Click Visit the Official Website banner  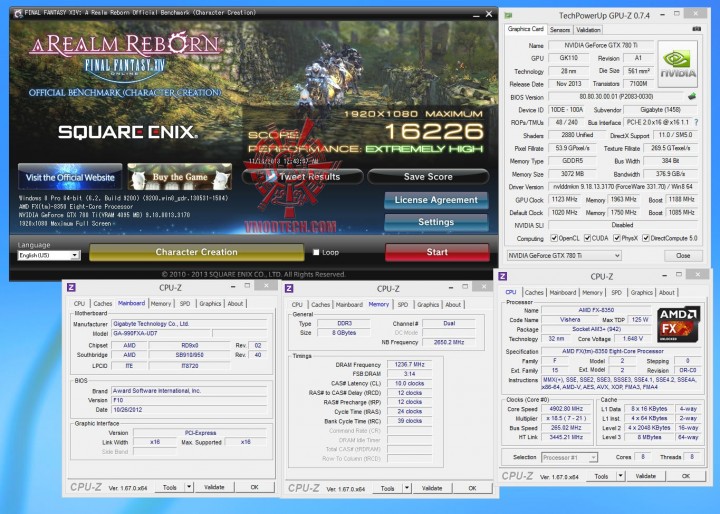pyautogui.click(x=70, y=177)
